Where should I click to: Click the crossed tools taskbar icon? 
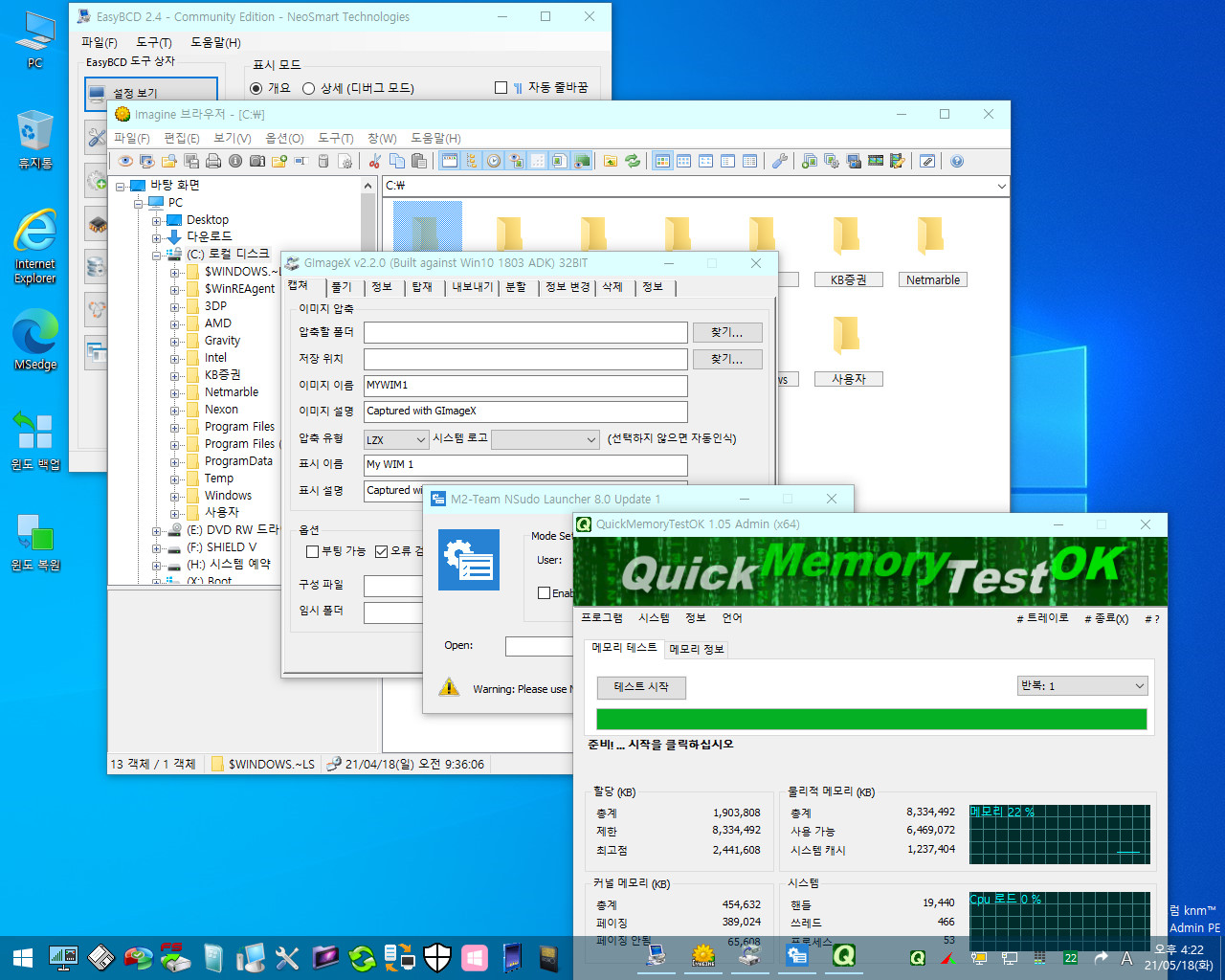click(287, 957)
